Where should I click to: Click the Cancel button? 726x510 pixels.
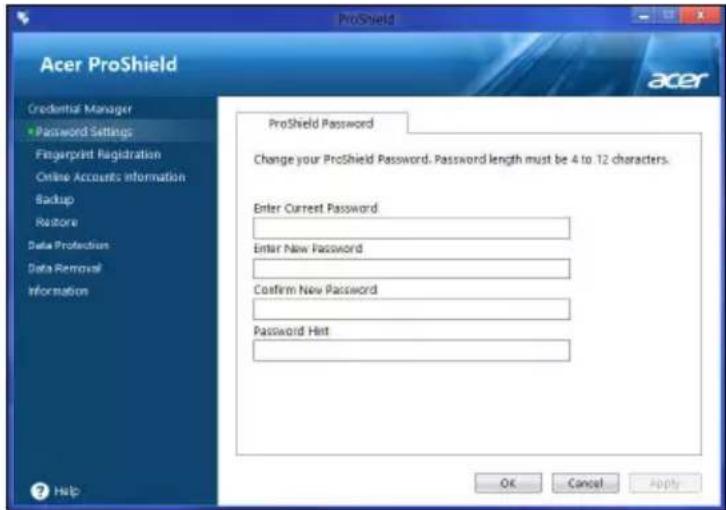tap(585, 483)
